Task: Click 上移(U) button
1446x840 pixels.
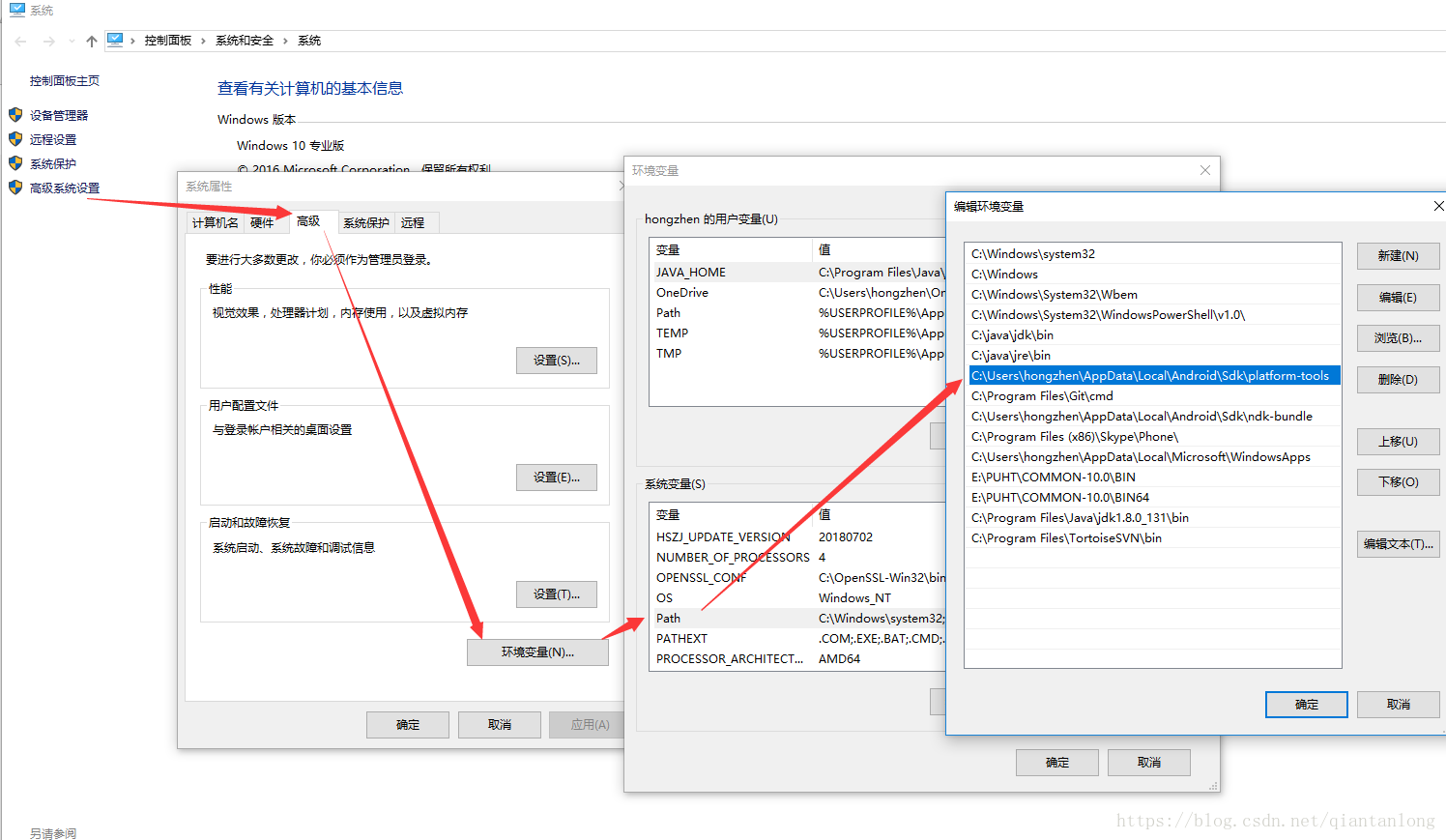Action: tap(1399, 442)
